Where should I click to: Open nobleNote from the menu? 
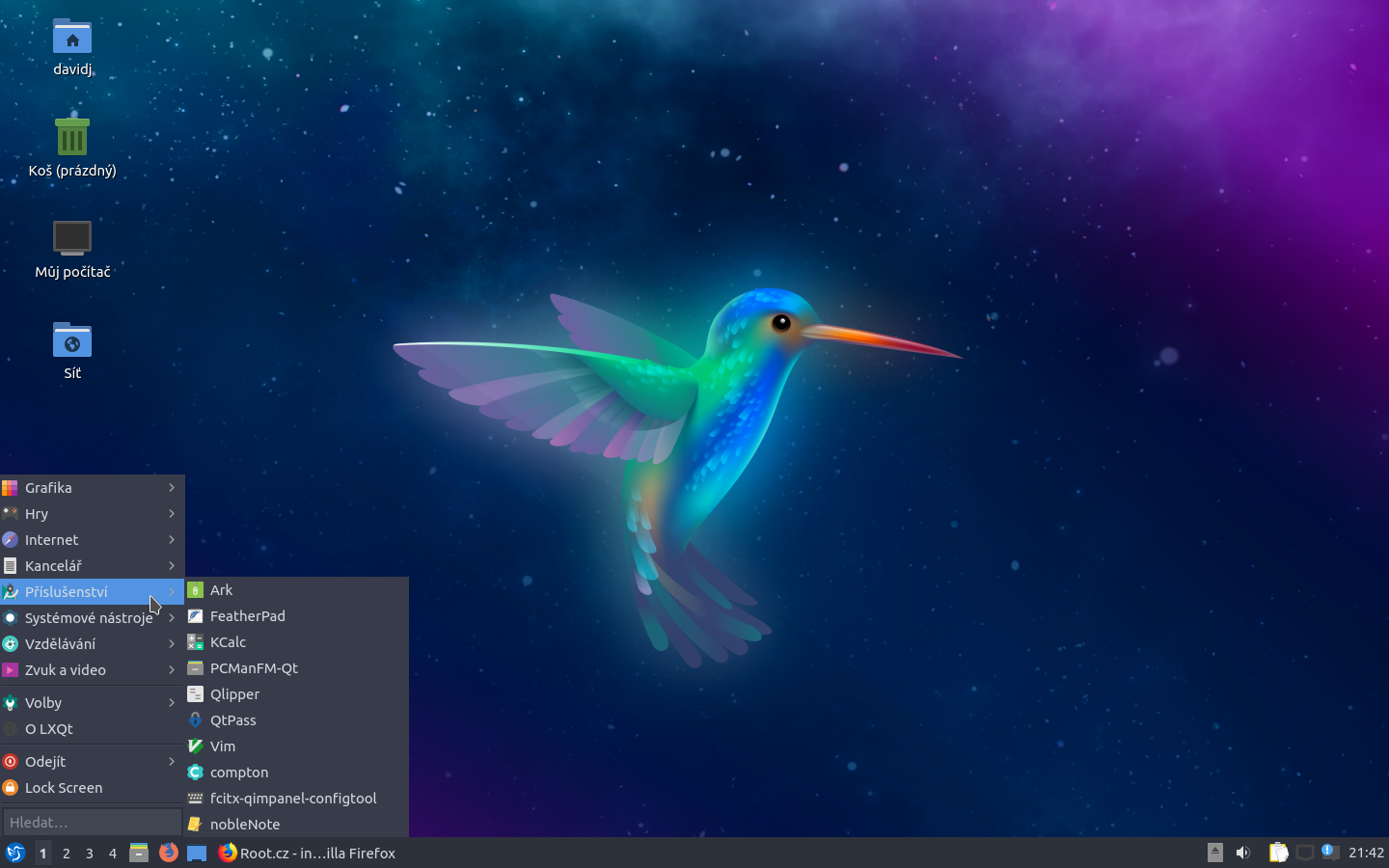[245, 825]
